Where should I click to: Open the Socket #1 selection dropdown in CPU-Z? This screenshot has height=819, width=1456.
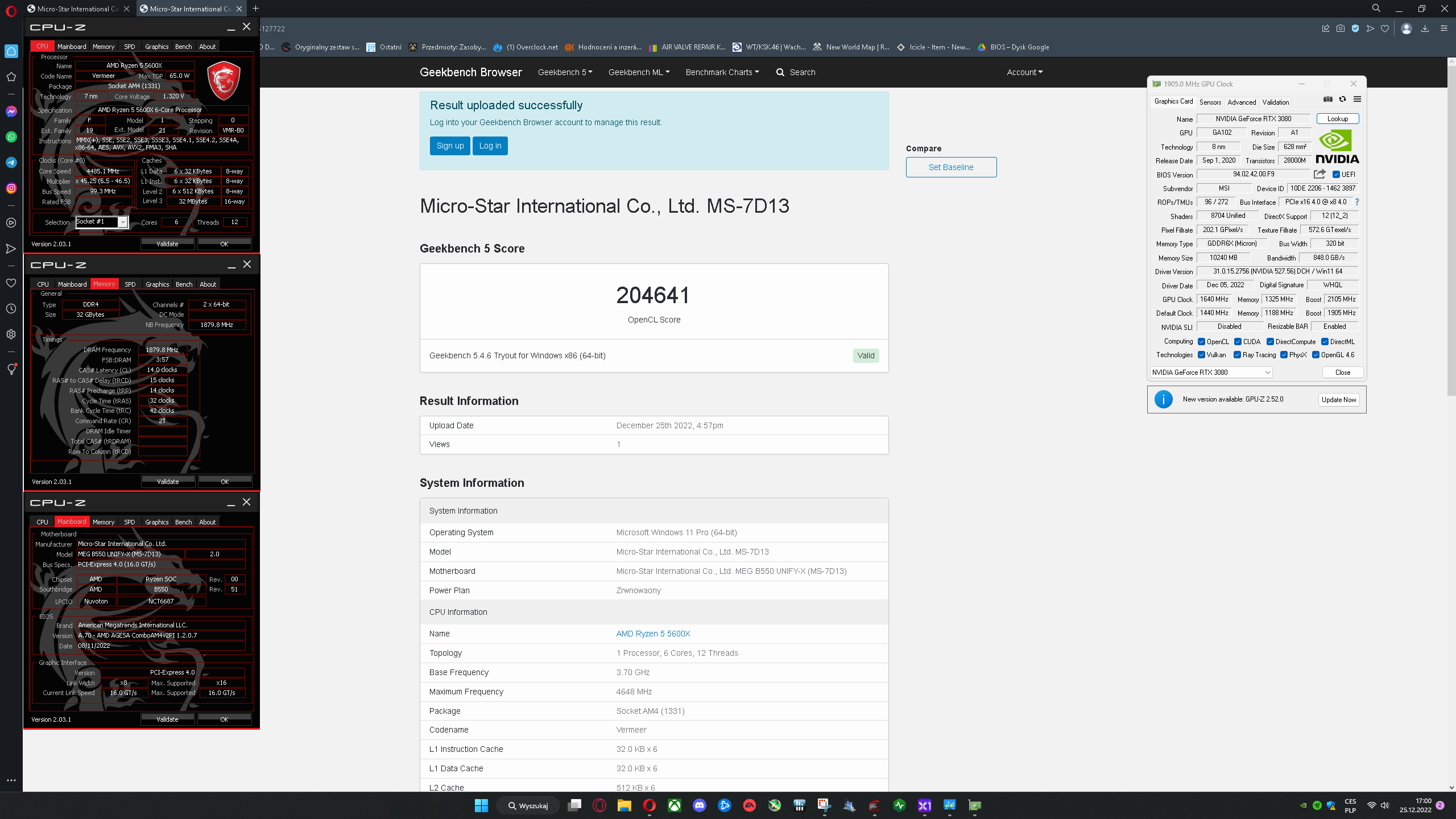click(x=102, y=222)
